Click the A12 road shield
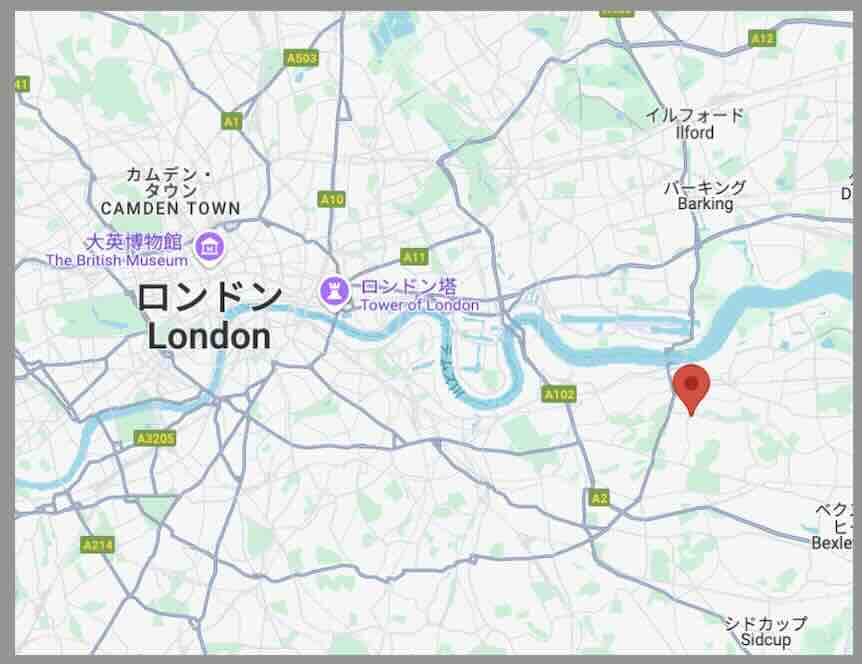 click(x=762, y=38)
